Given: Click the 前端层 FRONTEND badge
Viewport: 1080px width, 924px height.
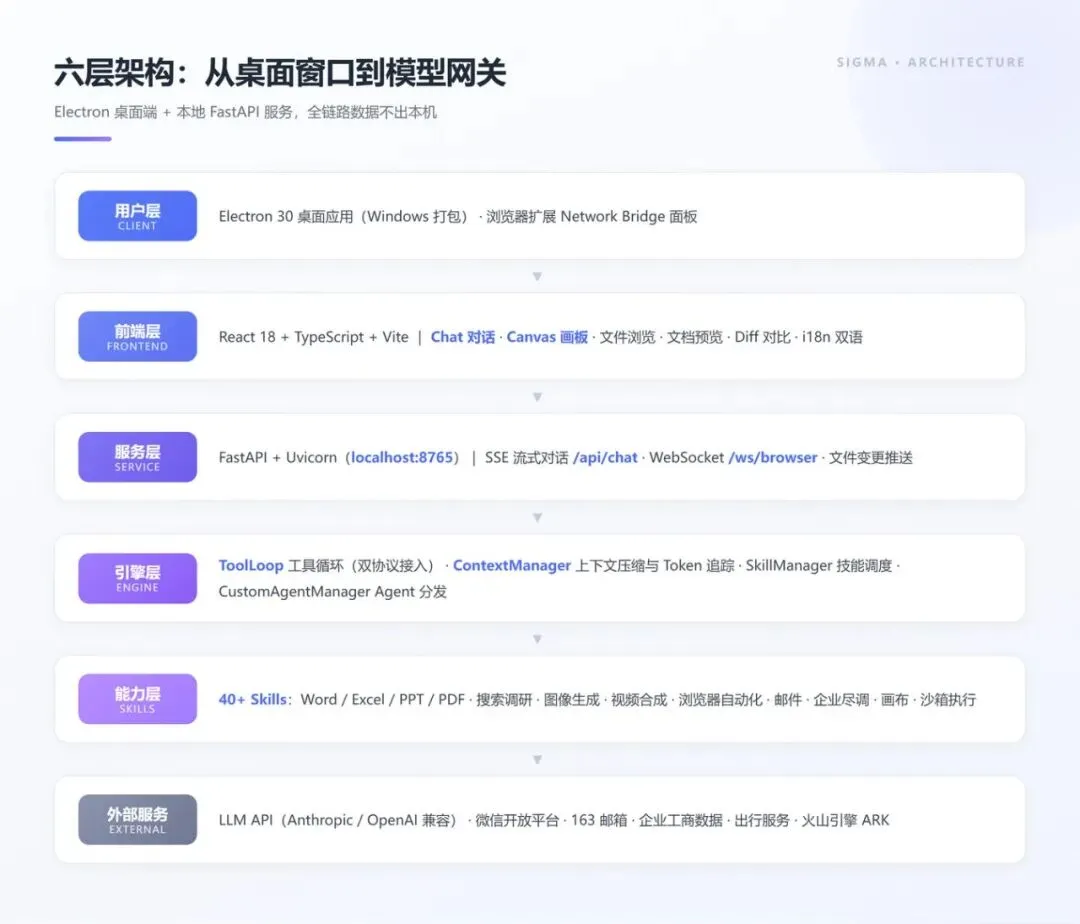Looking at the screenshot, I should click(x=137, y=337).
